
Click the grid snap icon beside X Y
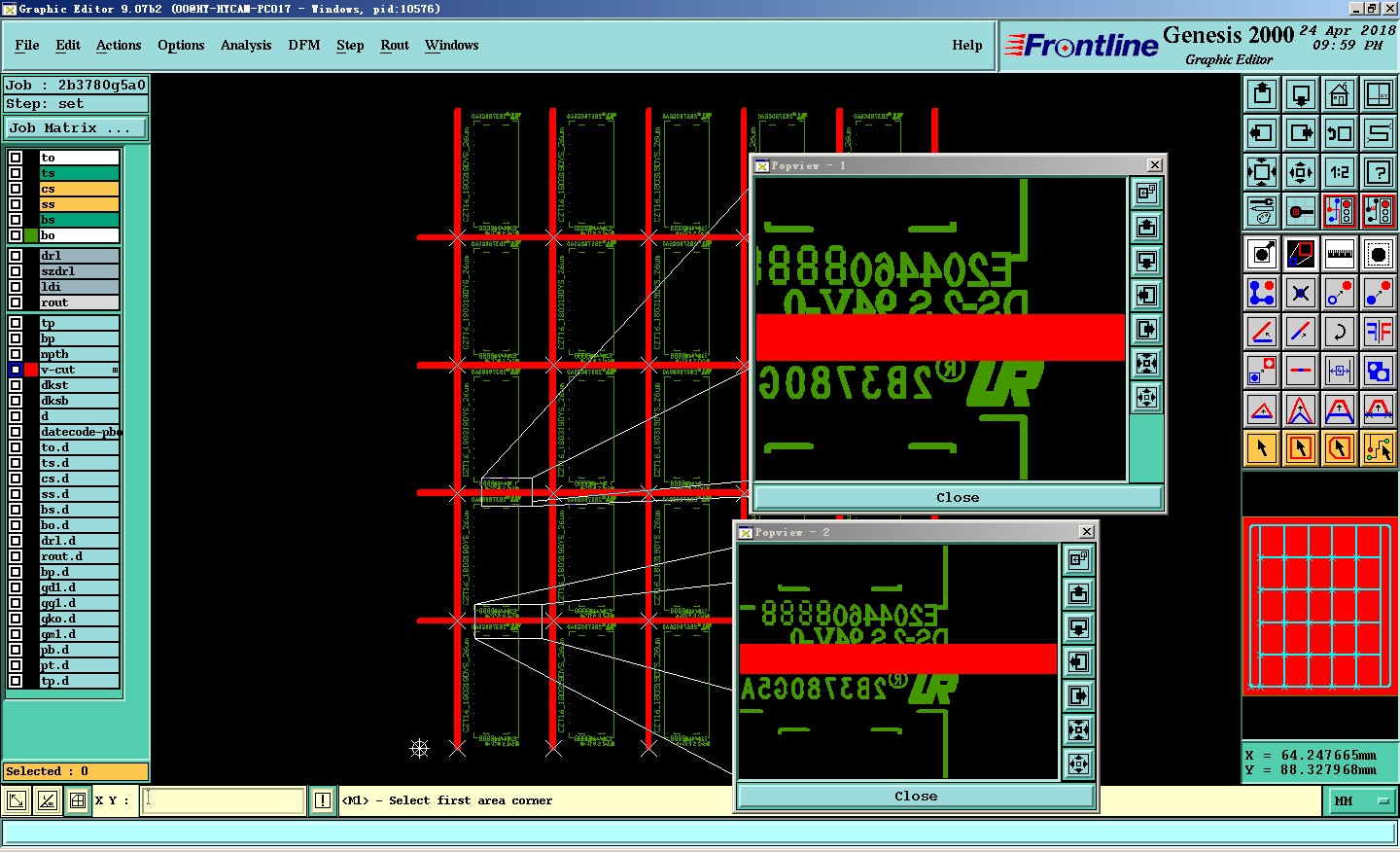(x=78, y=800)
